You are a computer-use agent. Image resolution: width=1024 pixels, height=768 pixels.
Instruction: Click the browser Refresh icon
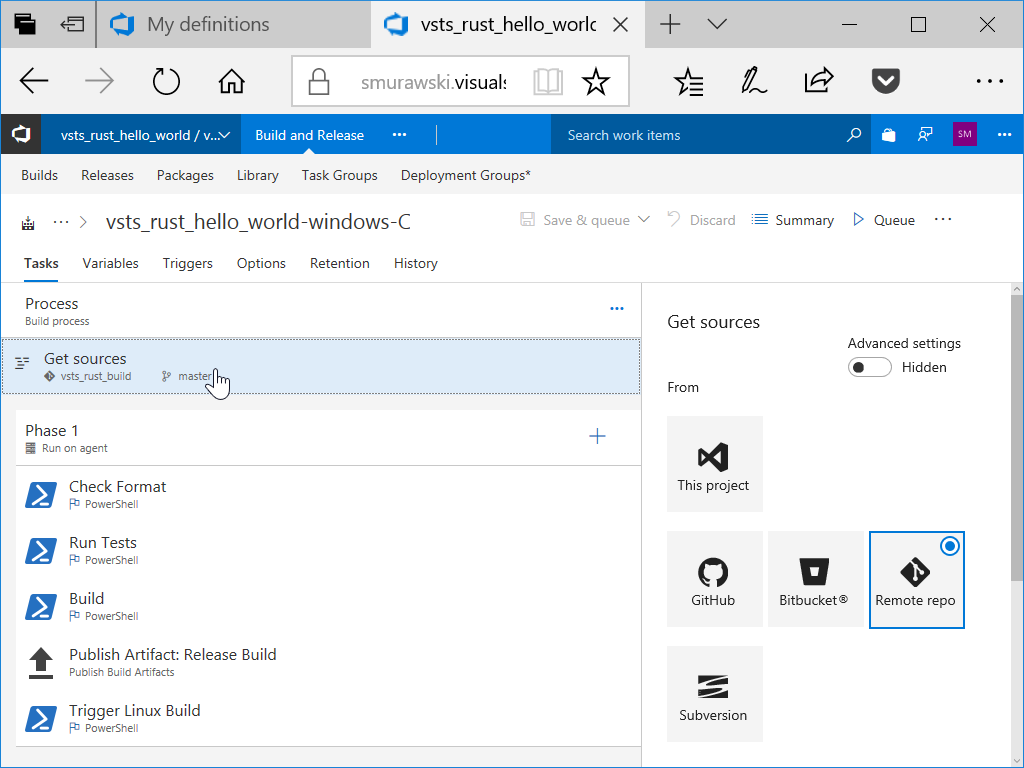[x=166, y=82]
